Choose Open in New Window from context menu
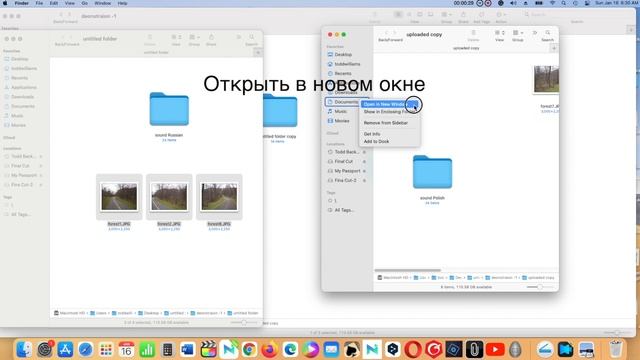640x360 pixels. pyautogui.click(x=389, y=104)
